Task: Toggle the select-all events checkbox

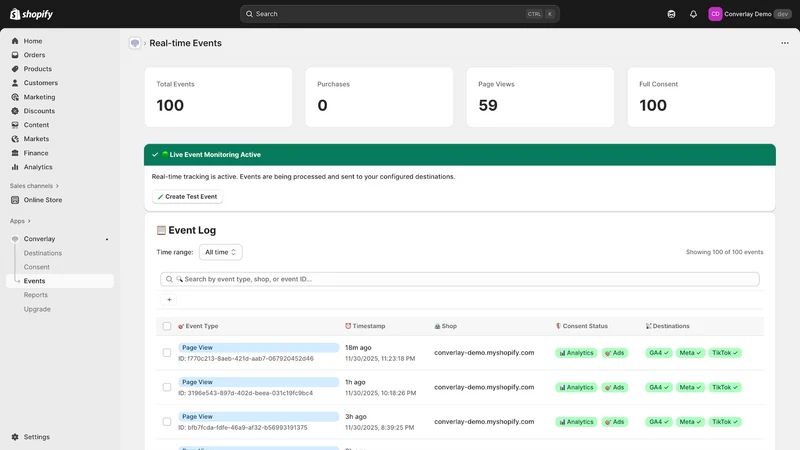Action: tap(167, 326)
